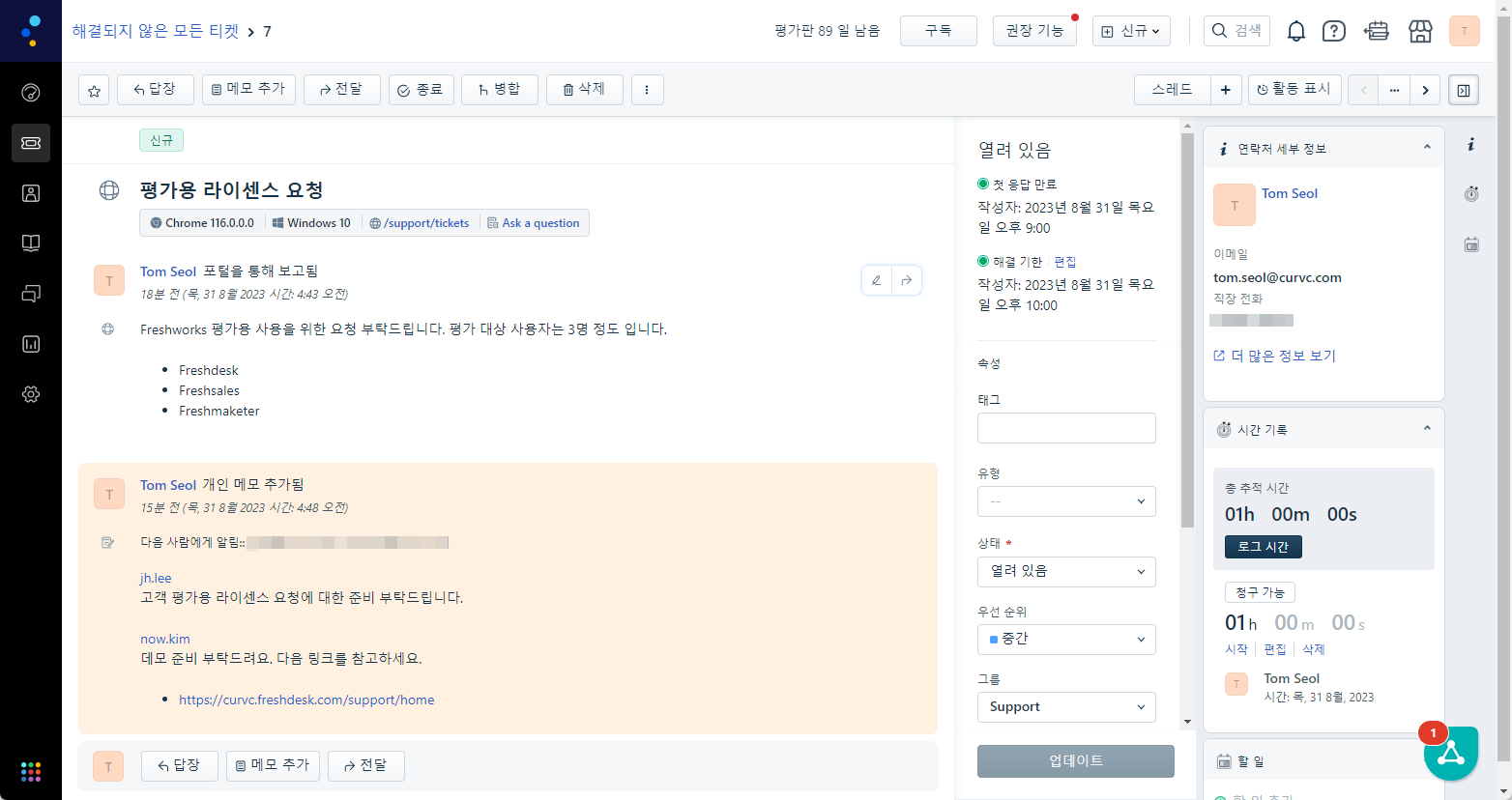Open the curvc.freshdesk.com support home link
Screen dimensions: 1512x800
[x=306, y=700]
